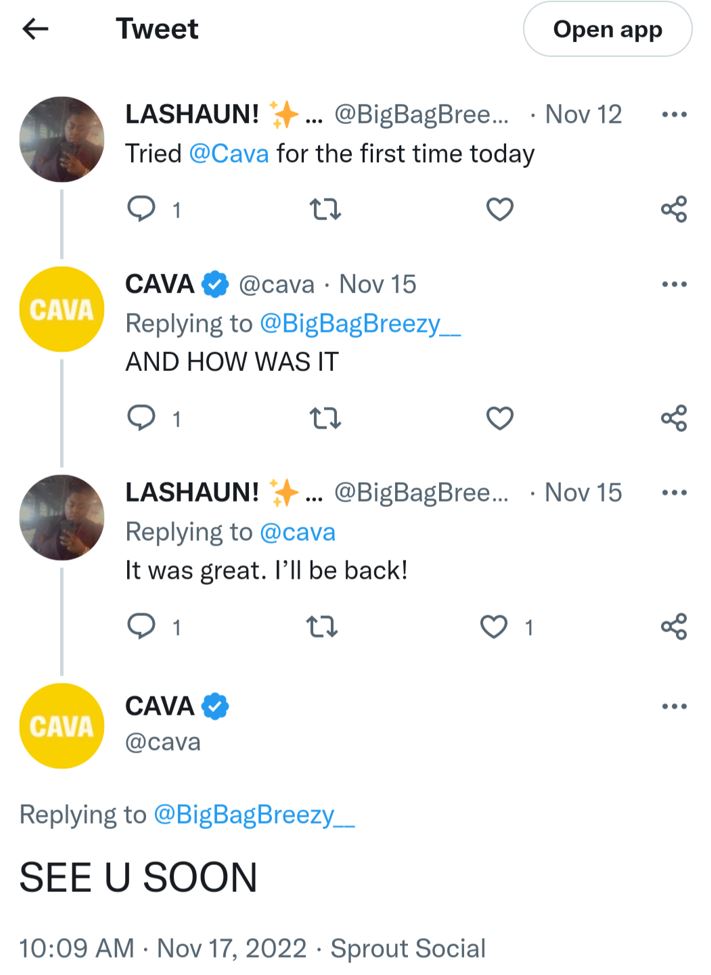Screen dimensions: 711x975
Task: Like the 'It was great. I'll be back!' tweet
Action: [494, 627]
